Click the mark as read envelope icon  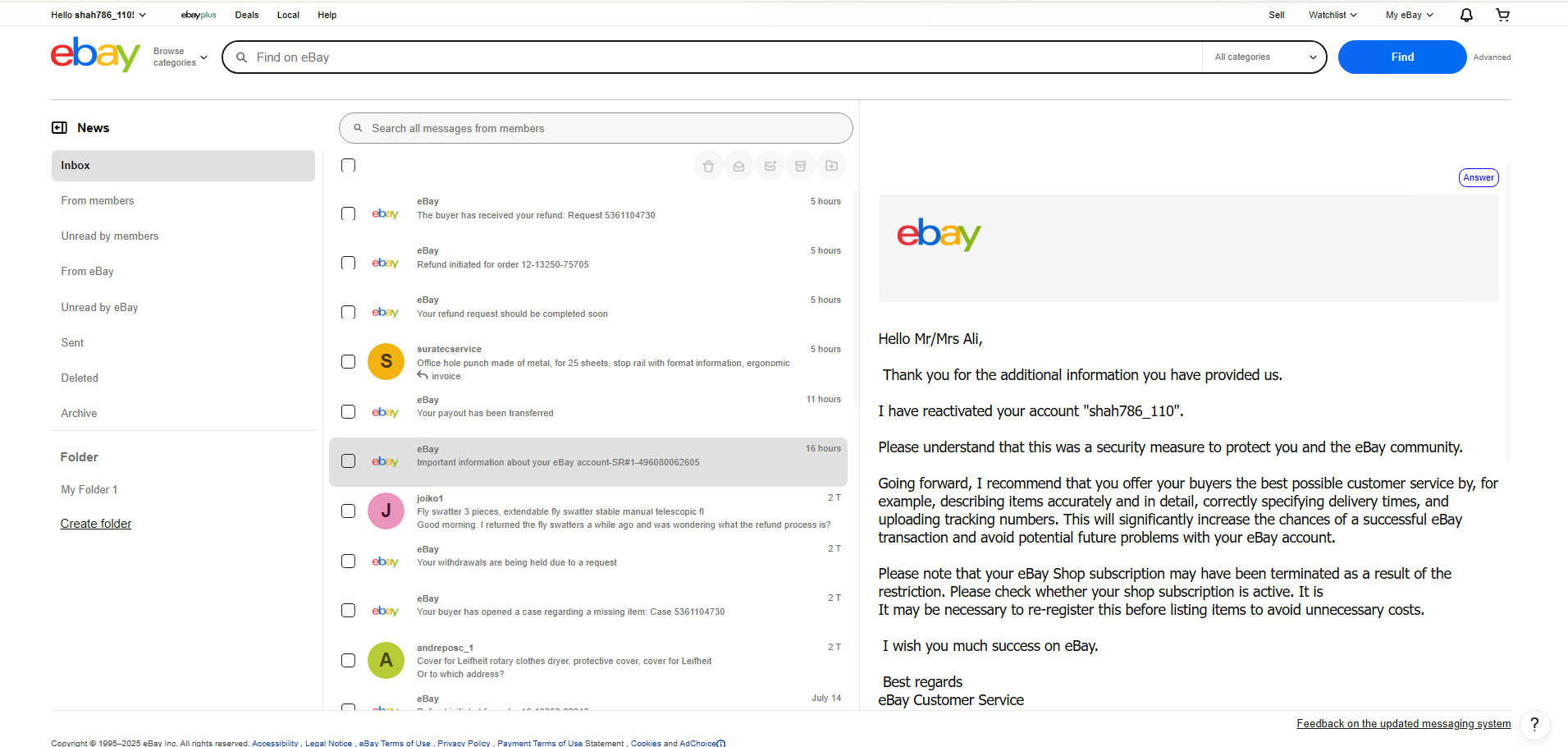[x=739, y=166]
